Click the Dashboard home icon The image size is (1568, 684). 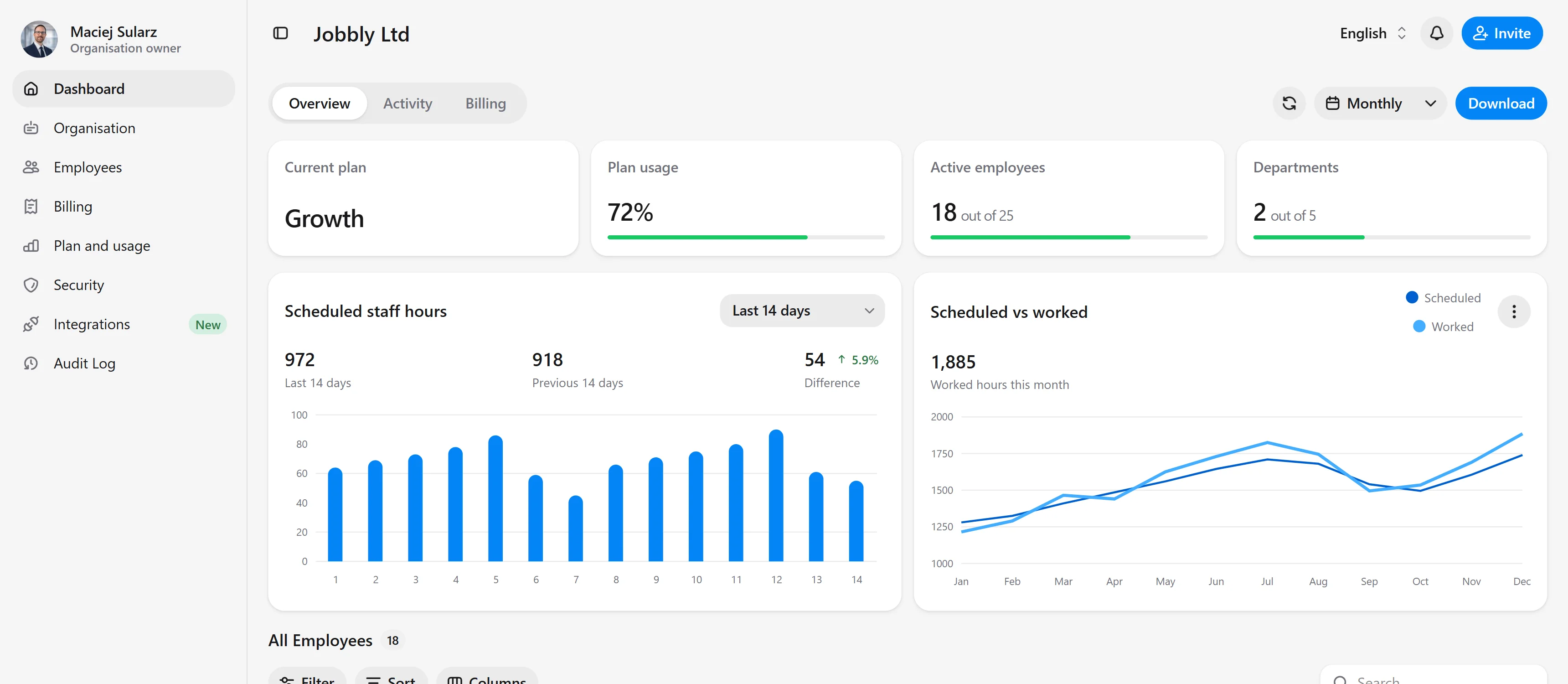coord(31,89)
